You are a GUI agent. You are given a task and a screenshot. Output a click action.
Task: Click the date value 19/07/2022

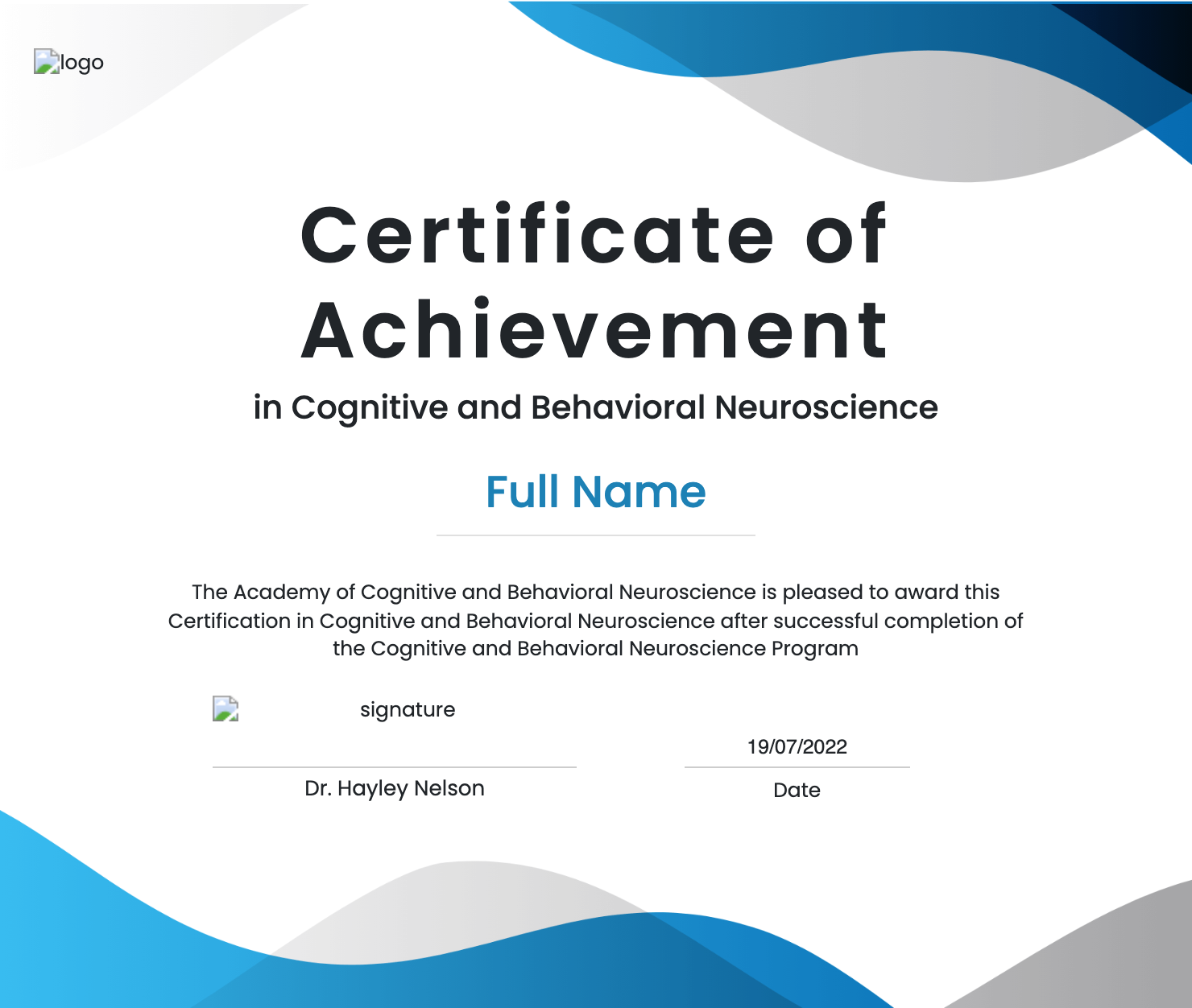(x=797, y=746)
